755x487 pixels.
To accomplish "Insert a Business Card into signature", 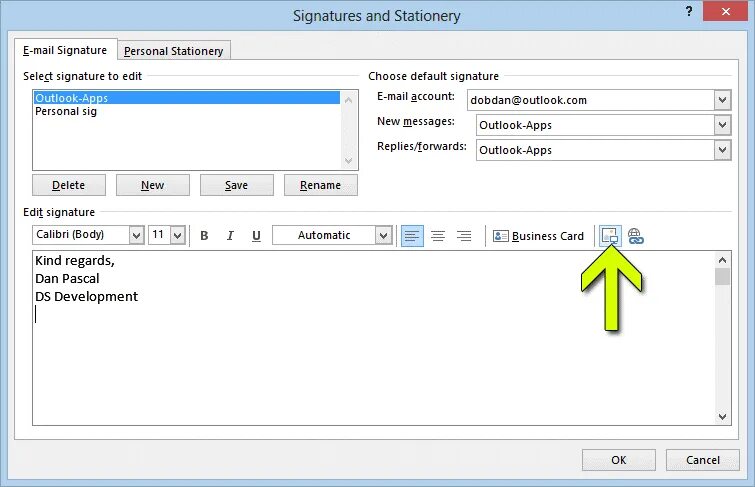I will click(538, 236).
